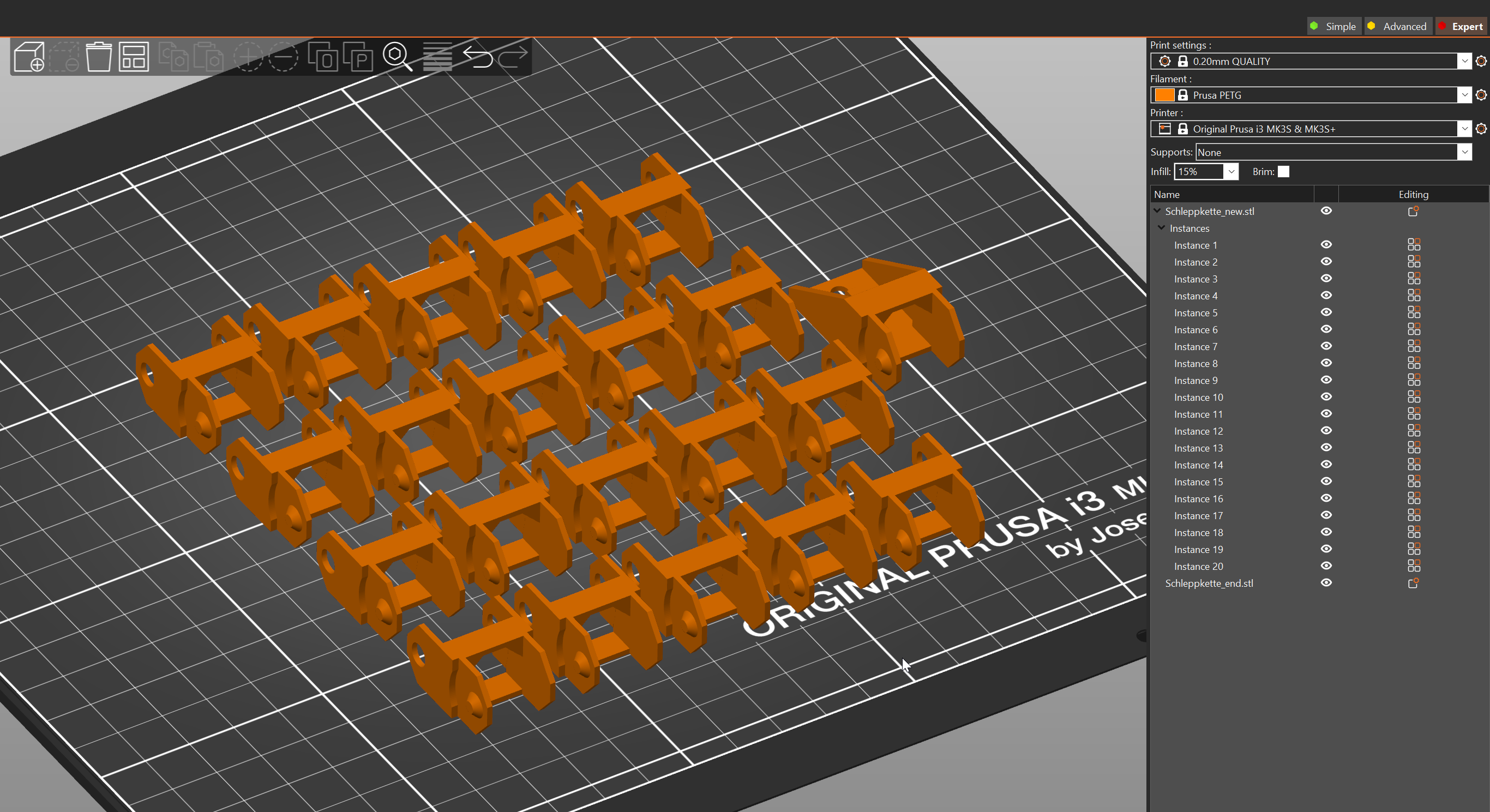The width and height of the screenshot is (1490, 812).
Task: Hide Instance 5 with its eye icon
Action: coord(1326,312)
